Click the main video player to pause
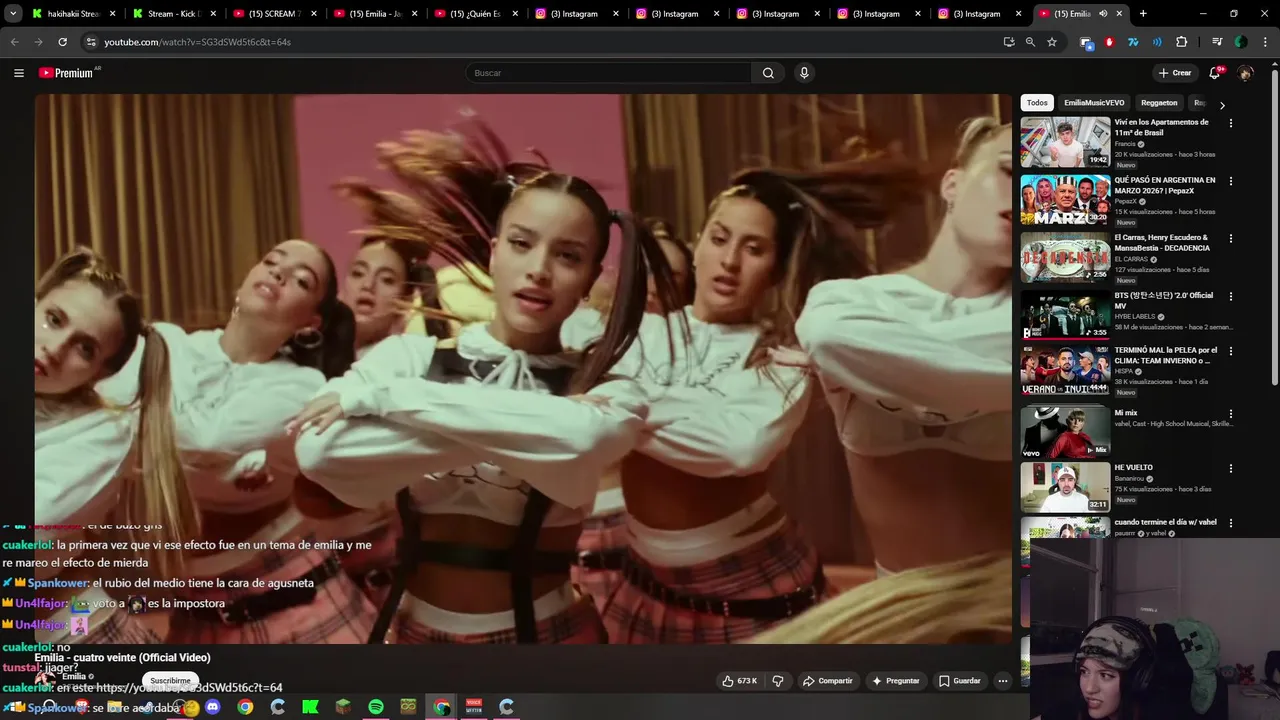This screenshot has height=720, width=1280. pyautogui.click(x=523, y=369)
